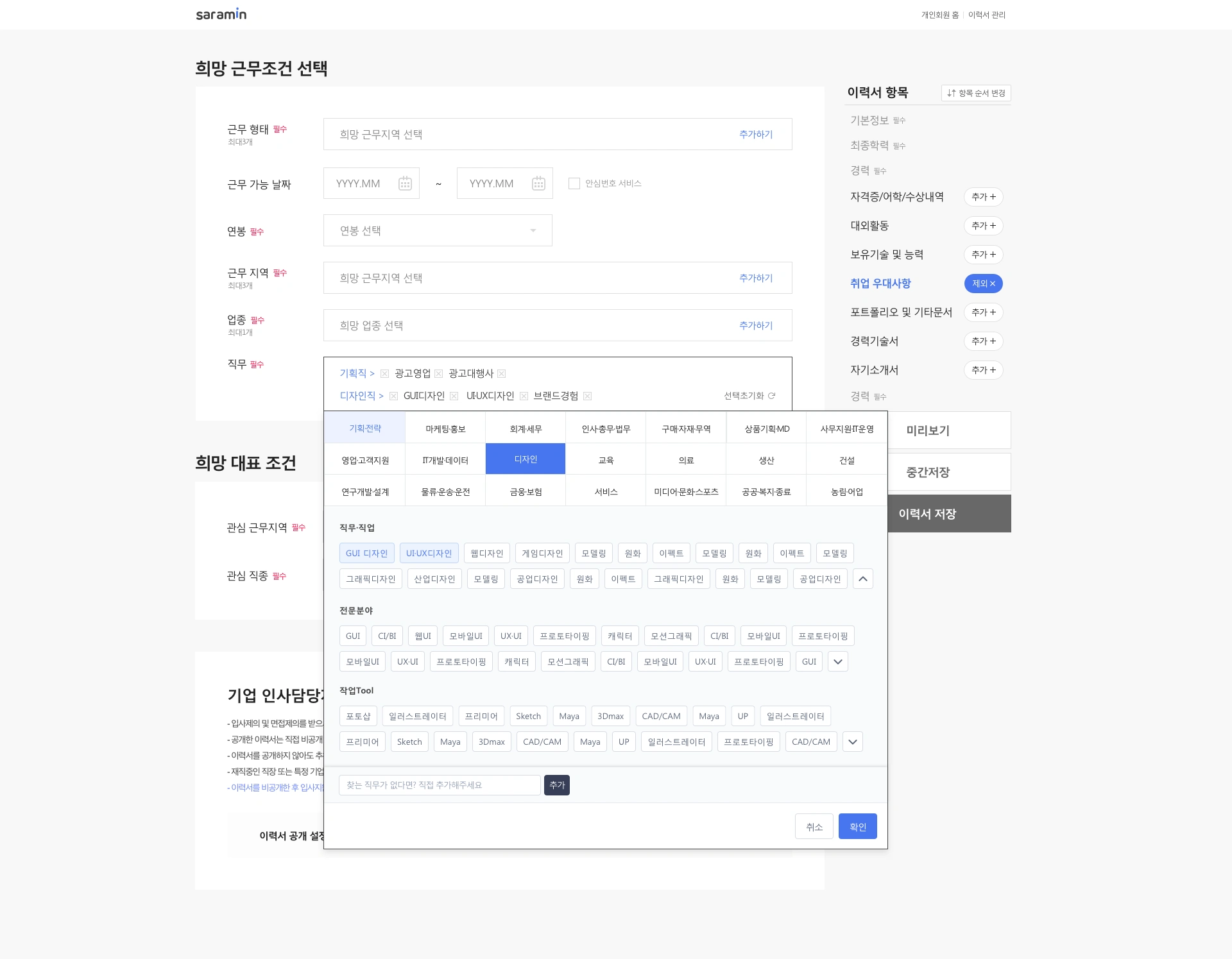Add the 포트폴리오 및 기타문서 section
The image size is (1232, 959).
point(983,312)
